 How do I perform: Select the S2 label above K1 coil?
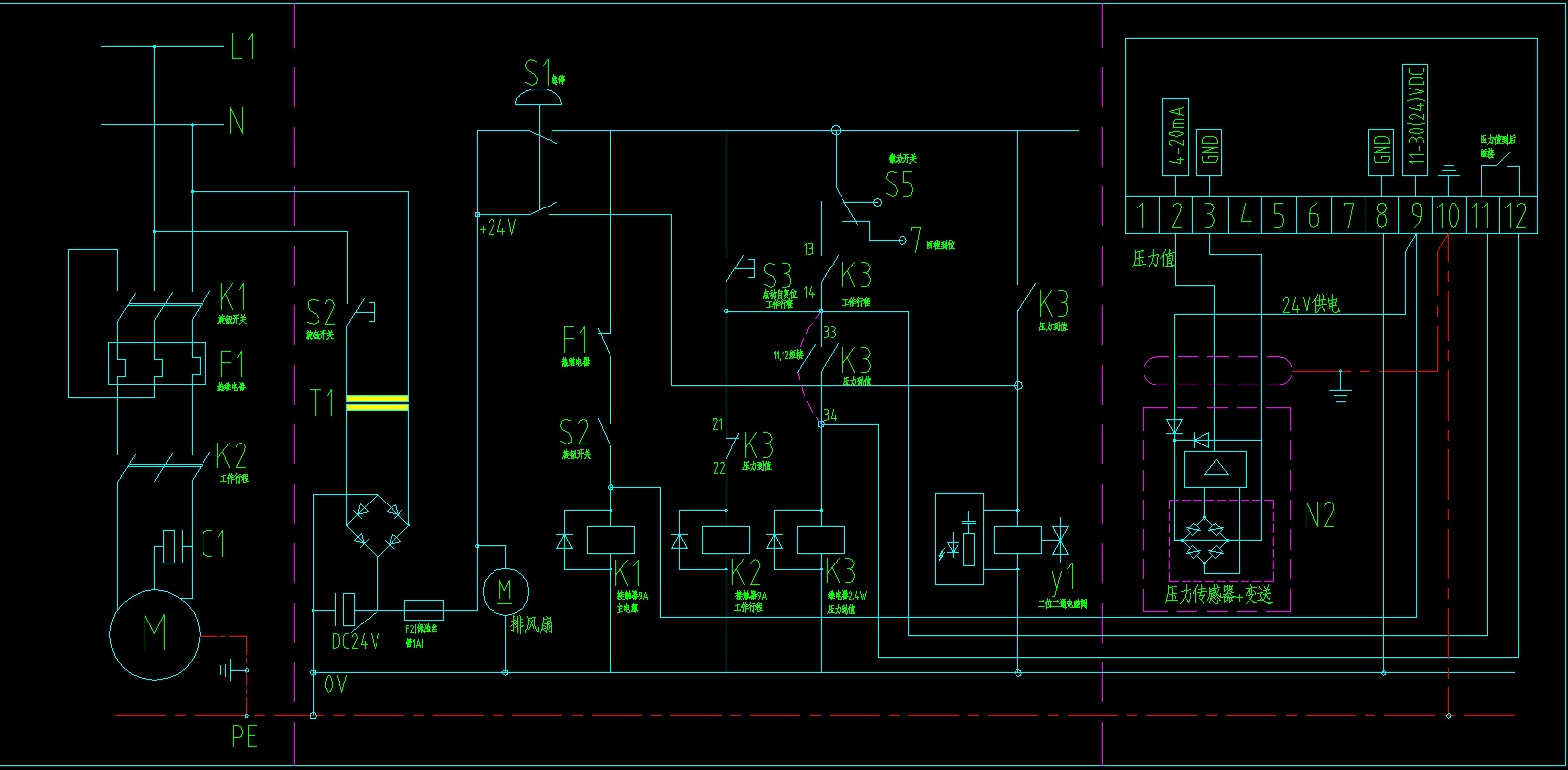coord(574,433)
